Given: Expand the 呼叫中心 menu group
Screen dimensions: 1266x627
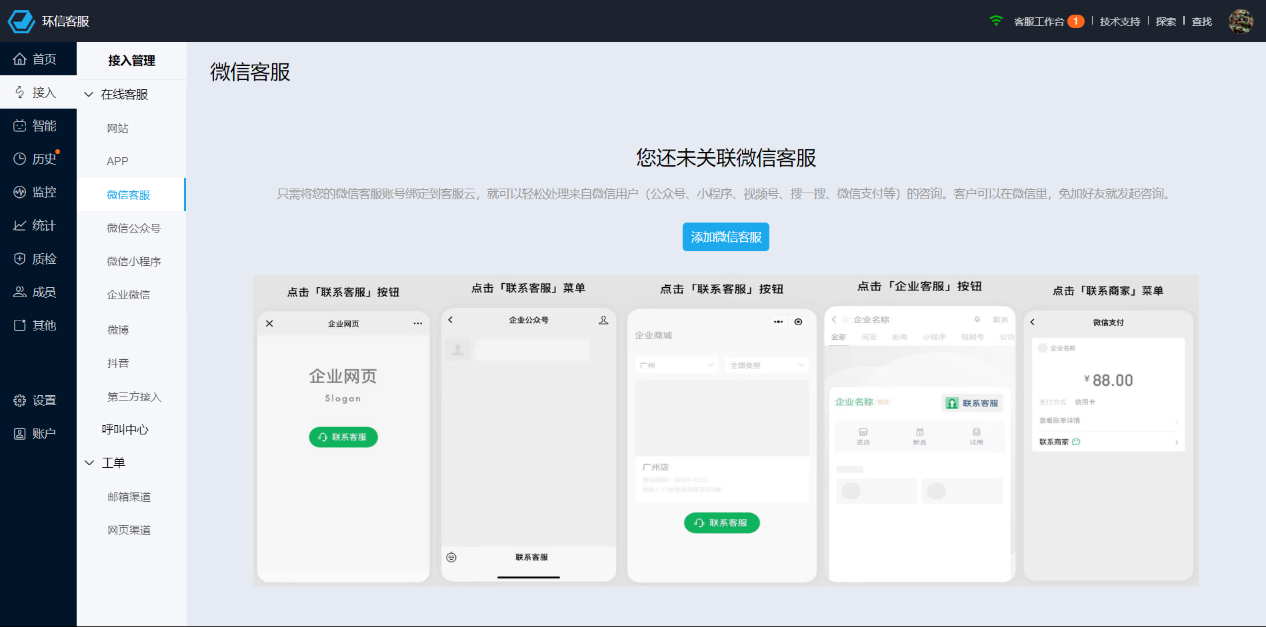Looking at the screenshot, I should click(125, 430).
